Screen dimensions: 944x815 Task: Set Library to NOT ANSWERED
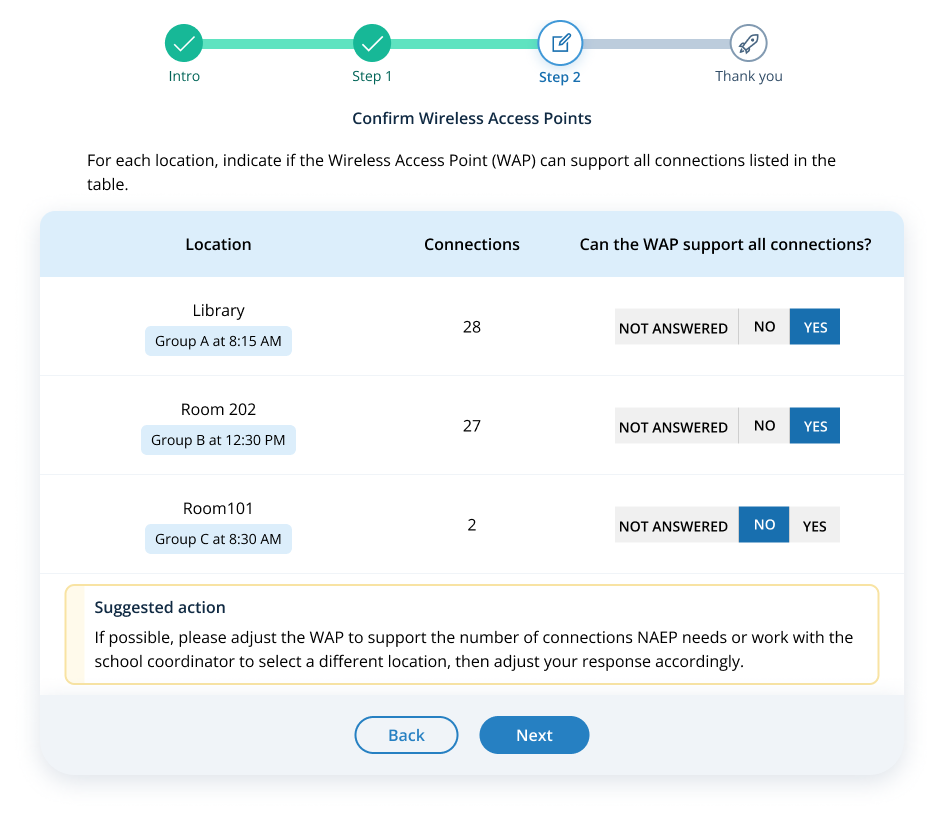pos(674,328)
